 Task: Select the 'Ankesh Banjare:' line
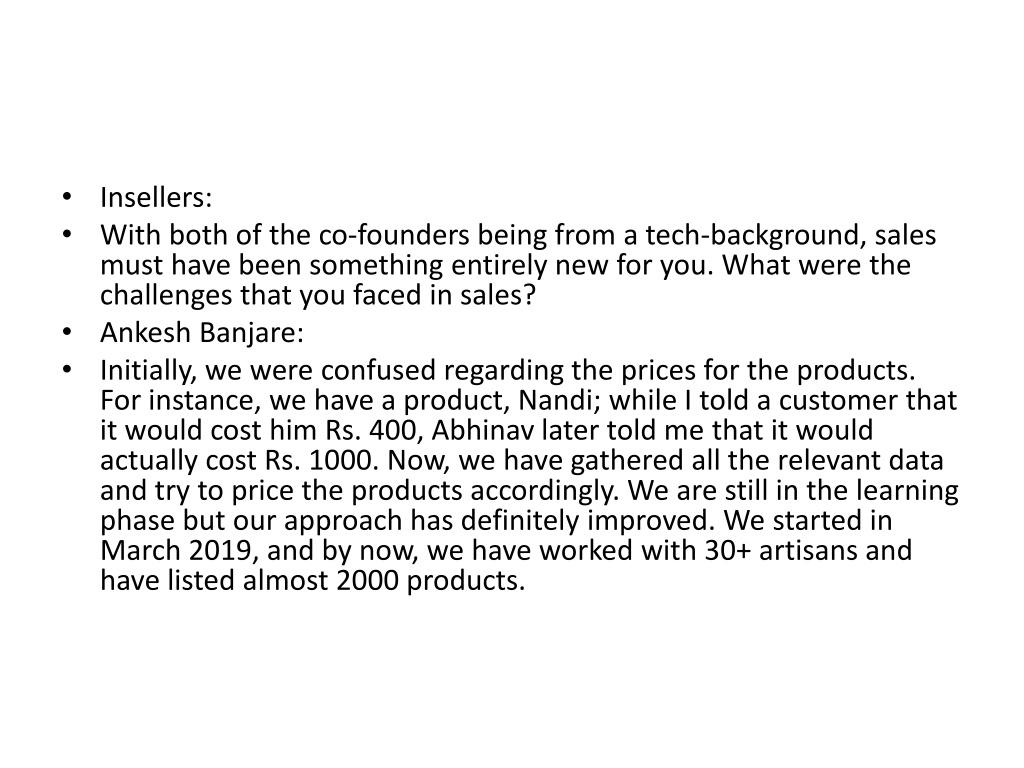202,333
